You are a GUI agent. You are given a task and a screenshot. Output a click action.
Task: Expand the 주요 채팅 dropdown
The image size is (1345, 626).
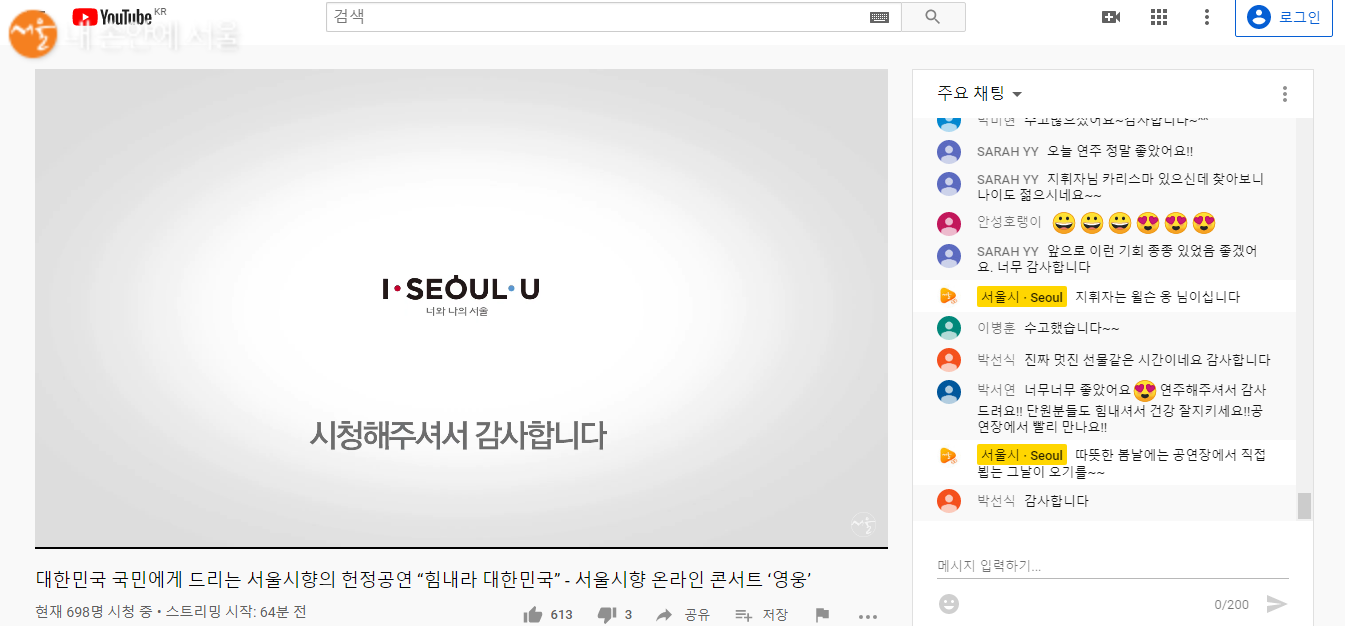[x=980, y=94]
